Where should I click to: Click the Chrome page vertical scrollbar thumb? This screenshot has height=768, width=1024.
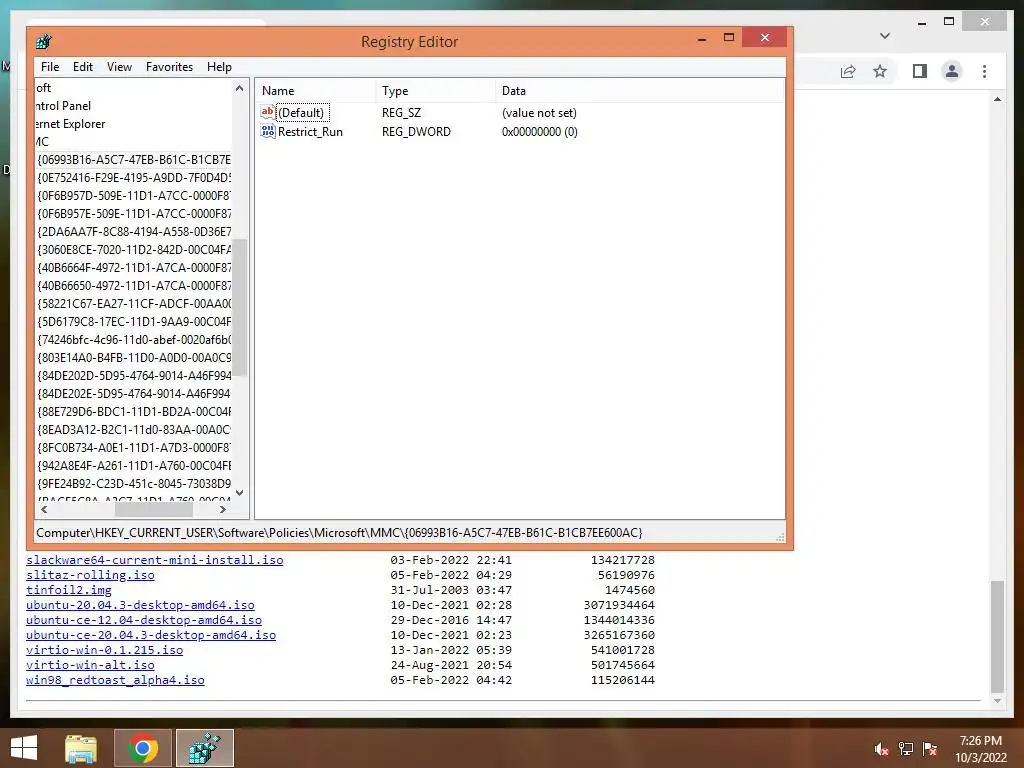click(x=997, y=635)
